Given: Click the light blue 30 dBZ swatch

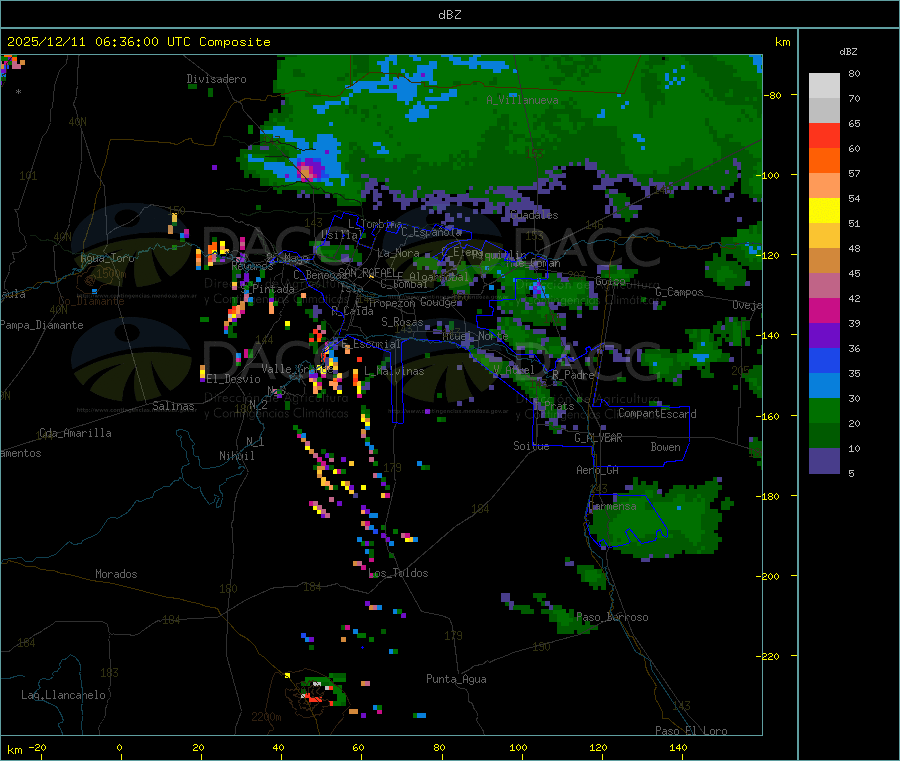Looking at the screenshot, I should 824,386.
